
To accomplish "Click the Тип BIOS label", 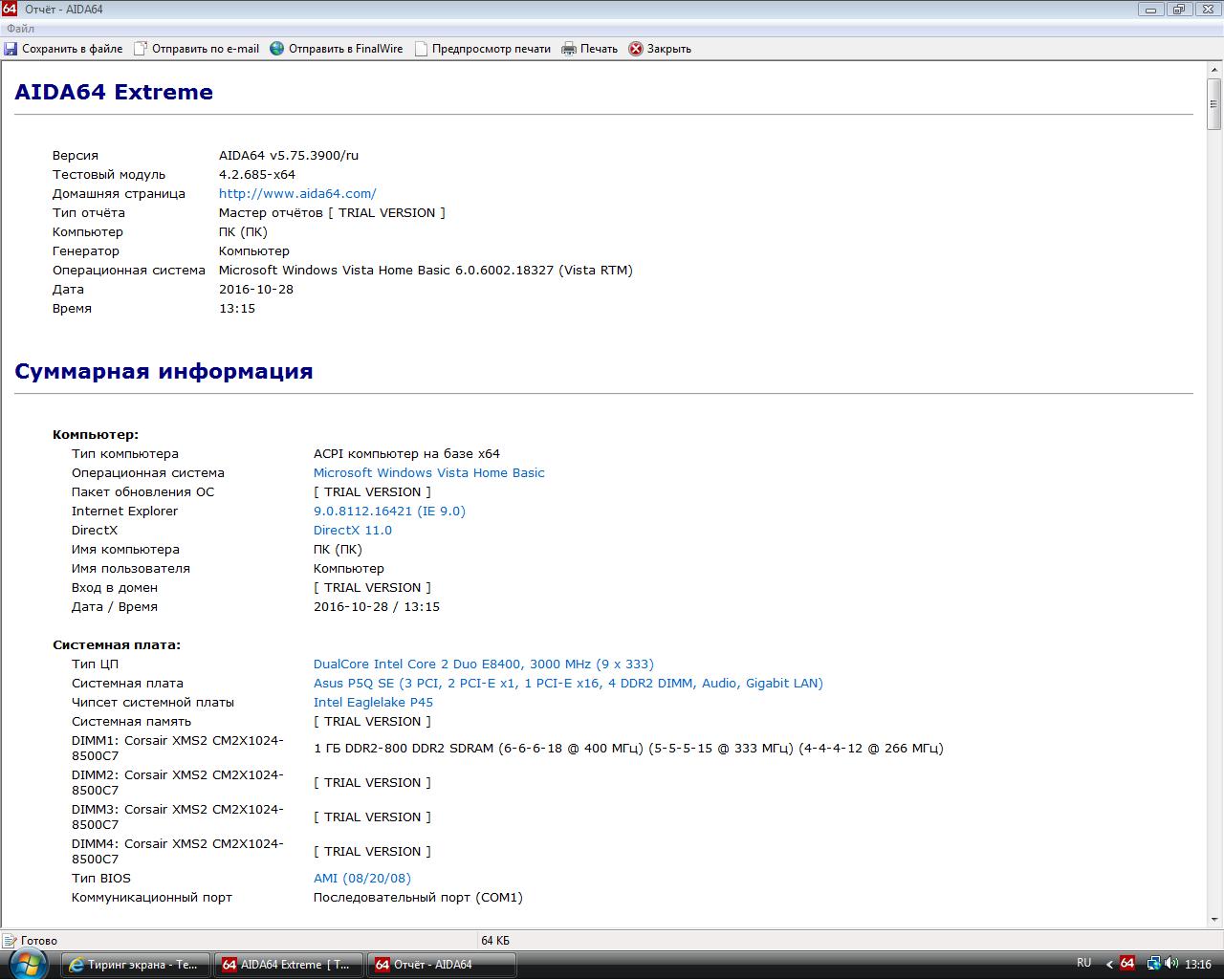I will tap(101, 878).
